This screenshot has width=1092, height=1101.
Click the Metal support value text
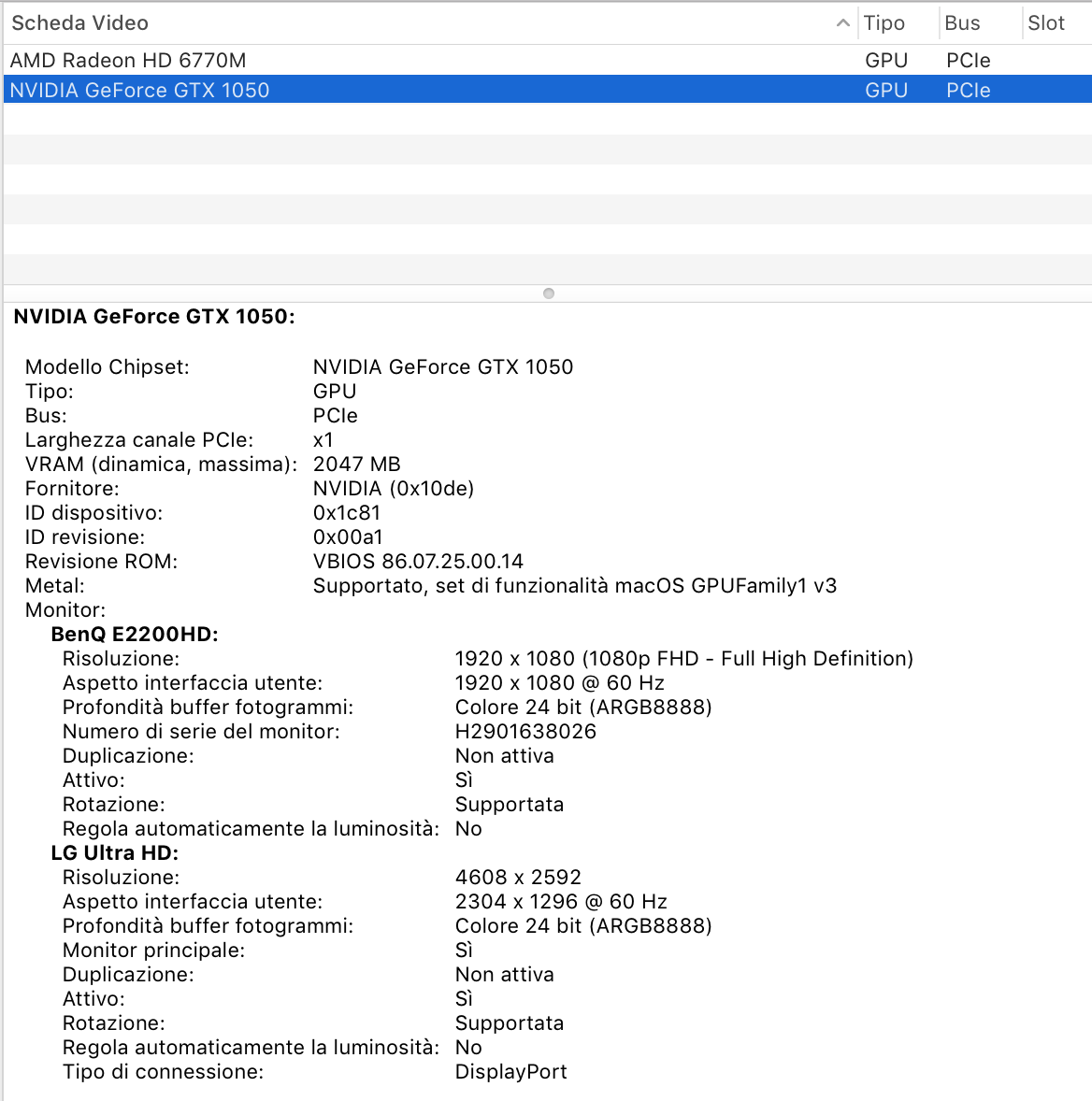pyautogui.click(x=574, y=586)
